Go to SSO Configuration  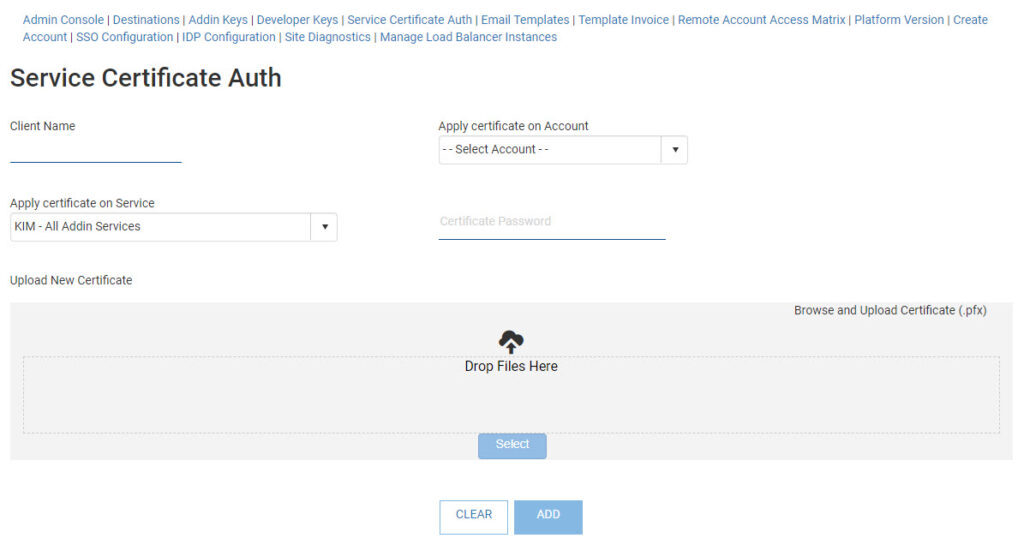tap(125, 37)
